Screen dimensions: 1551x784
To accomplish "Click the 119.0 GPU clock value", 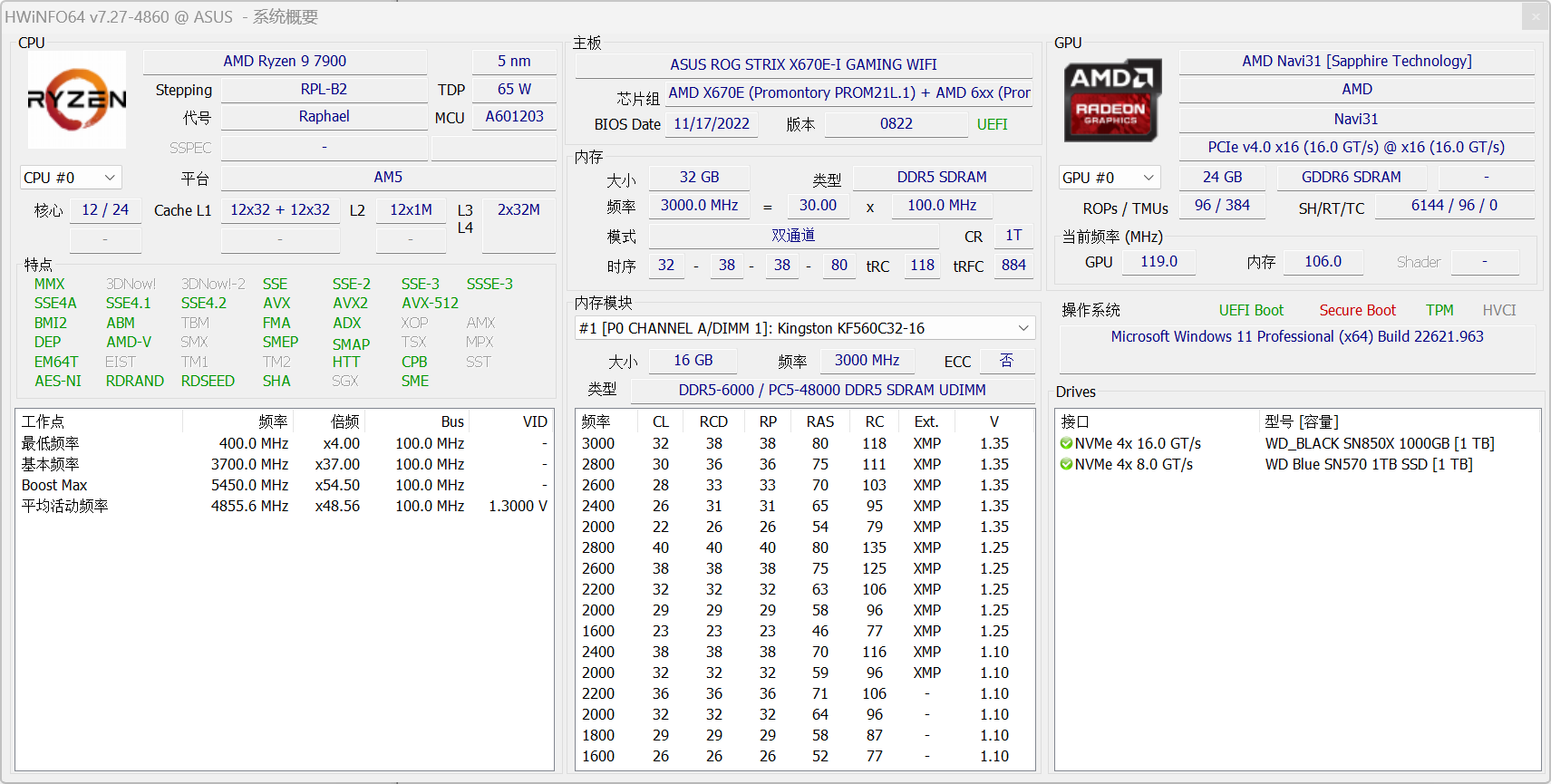I will pos(1158,261).
